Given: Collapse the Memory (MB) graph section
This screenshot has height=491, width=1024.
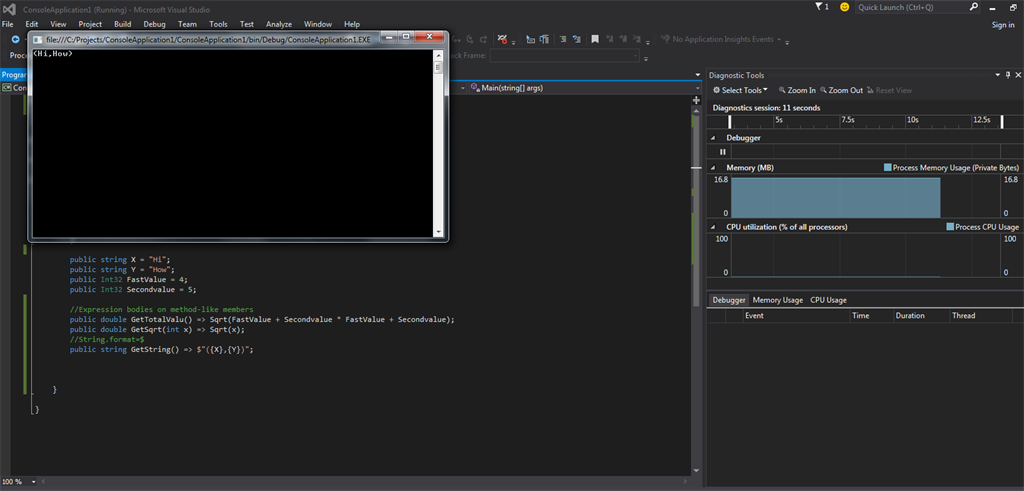Looking at the screenshot, I should click(712, 167).
